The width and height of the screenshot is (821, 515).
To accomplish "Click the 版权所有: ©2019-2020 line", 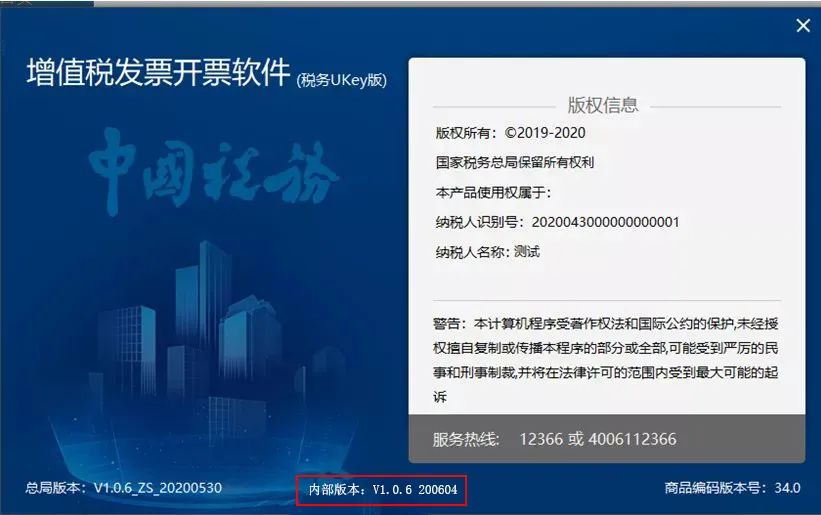I will (x=511, y=133).
